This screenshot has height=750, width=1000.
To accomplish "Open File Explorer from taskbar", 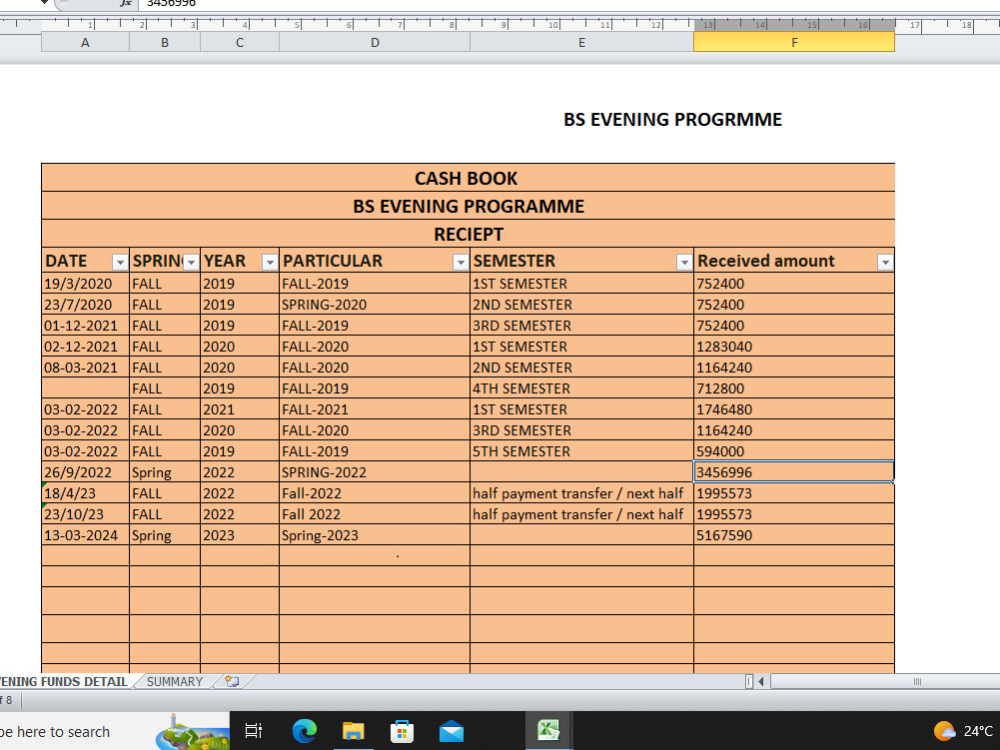I will coord(353,731).
